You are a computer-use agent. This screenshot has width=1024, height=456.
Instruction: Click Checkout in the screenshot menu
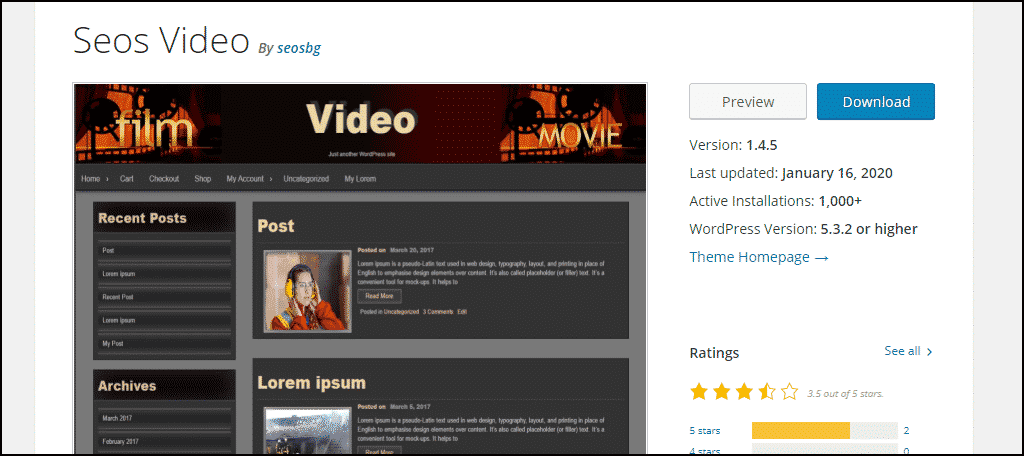(164, 178)
